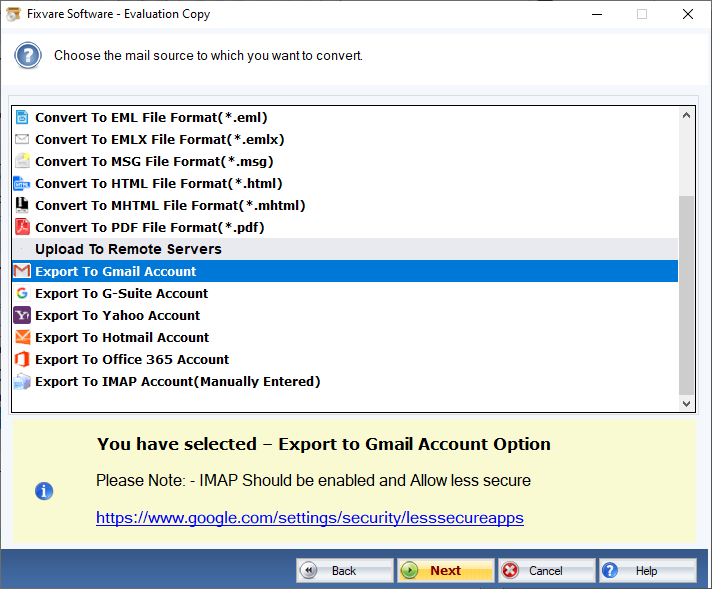This screenshot has width=712, height=589.
Task: Proceed with the Next button
Action: (445, 570)
